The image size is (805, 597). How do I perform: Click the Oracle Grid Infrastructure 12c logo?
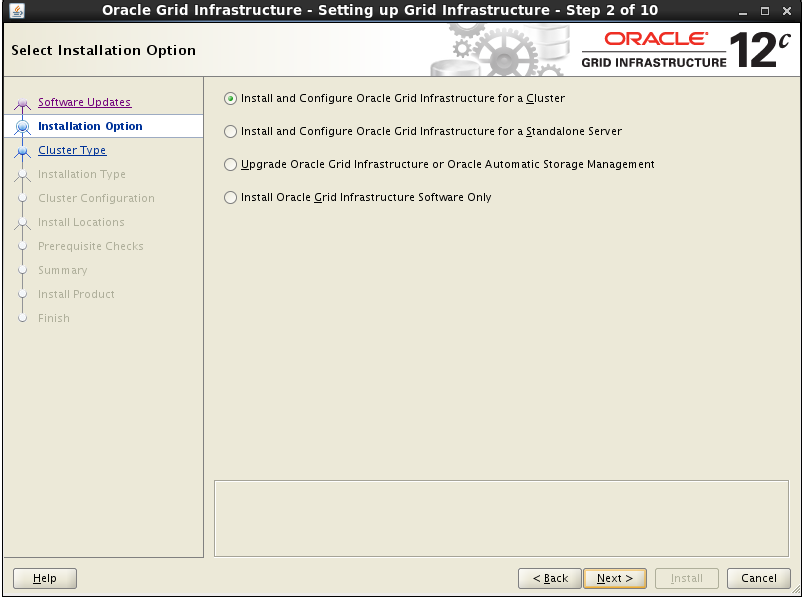coord(686,50)
